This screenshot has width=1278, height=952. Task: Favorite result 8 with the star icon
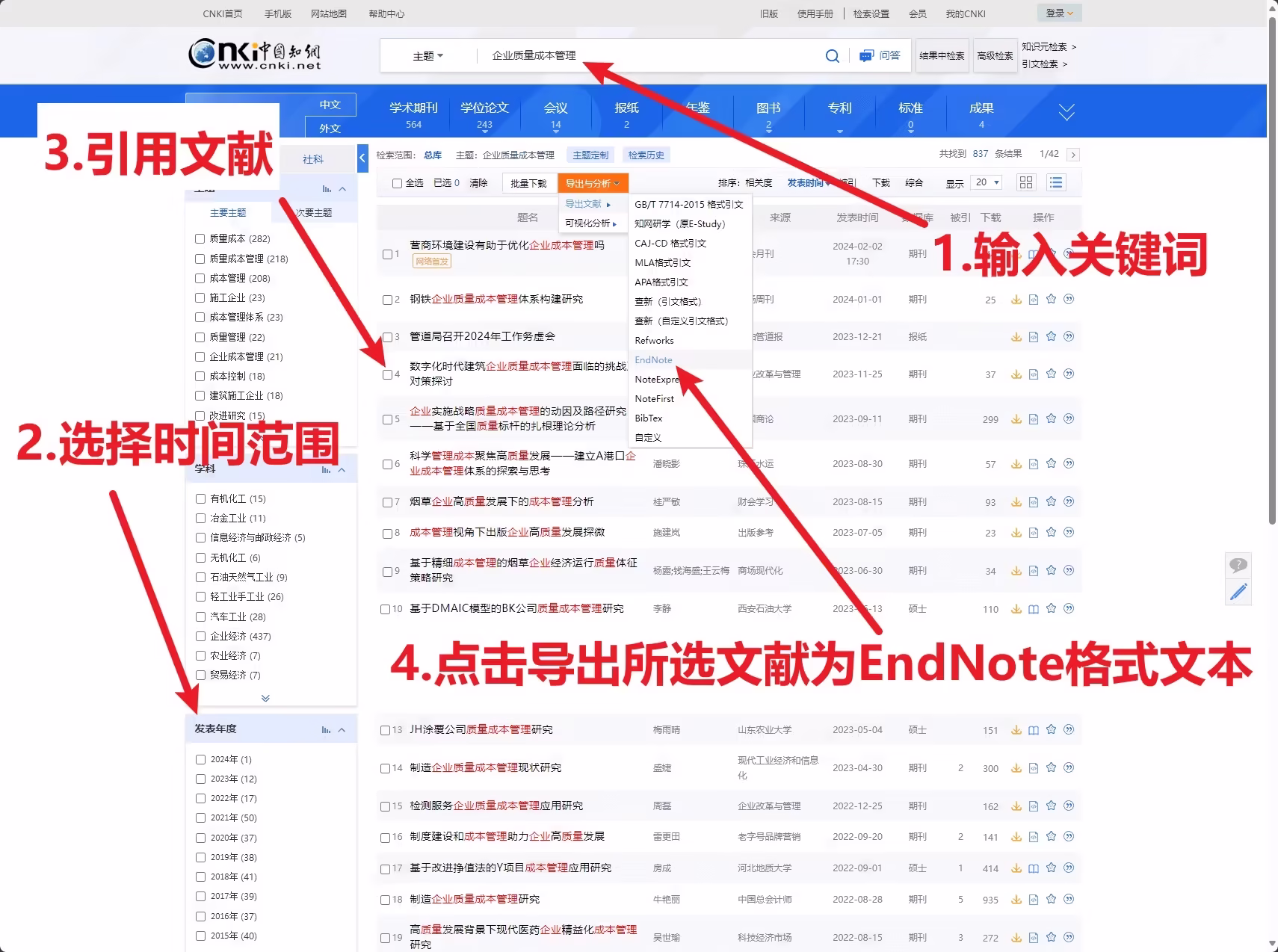(1051, 533)
